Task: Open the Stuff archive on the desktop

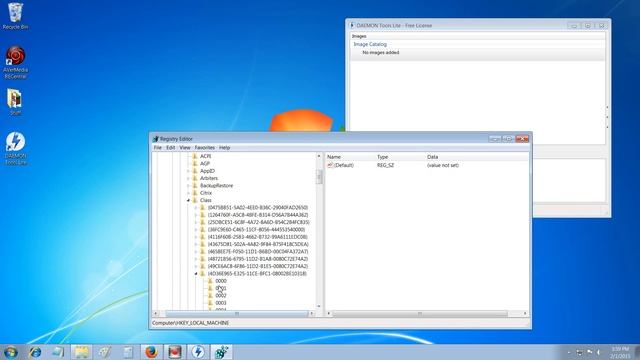Action: click(x=15, y=102)
